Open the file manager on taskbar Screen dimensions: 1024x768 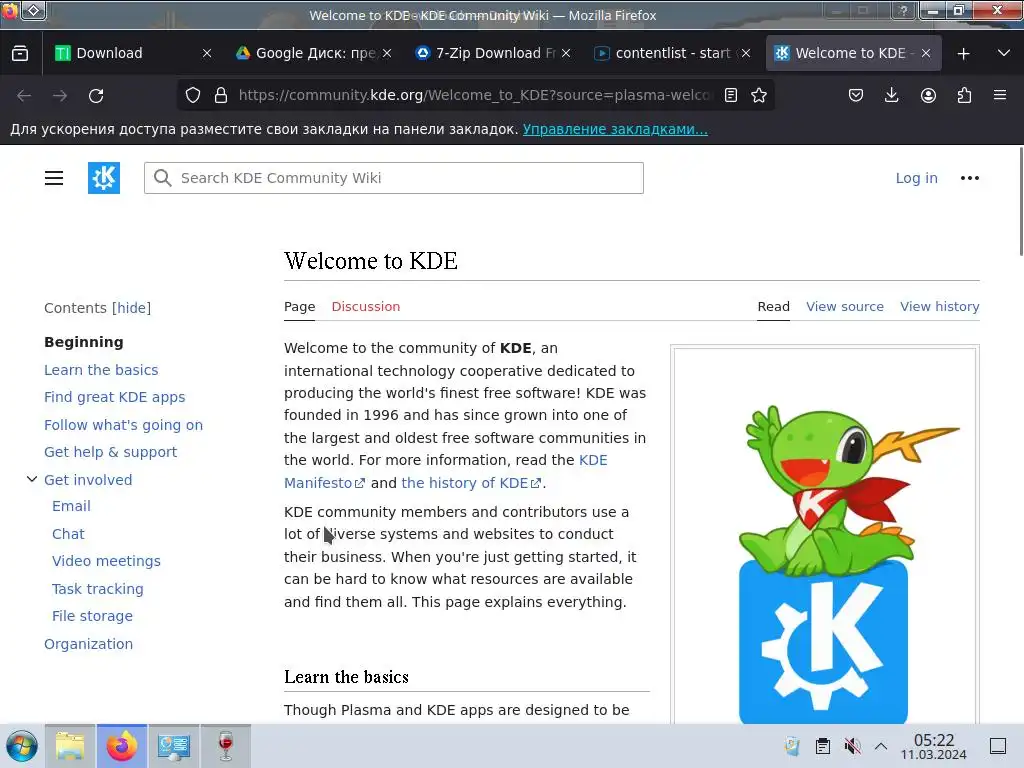70,746
